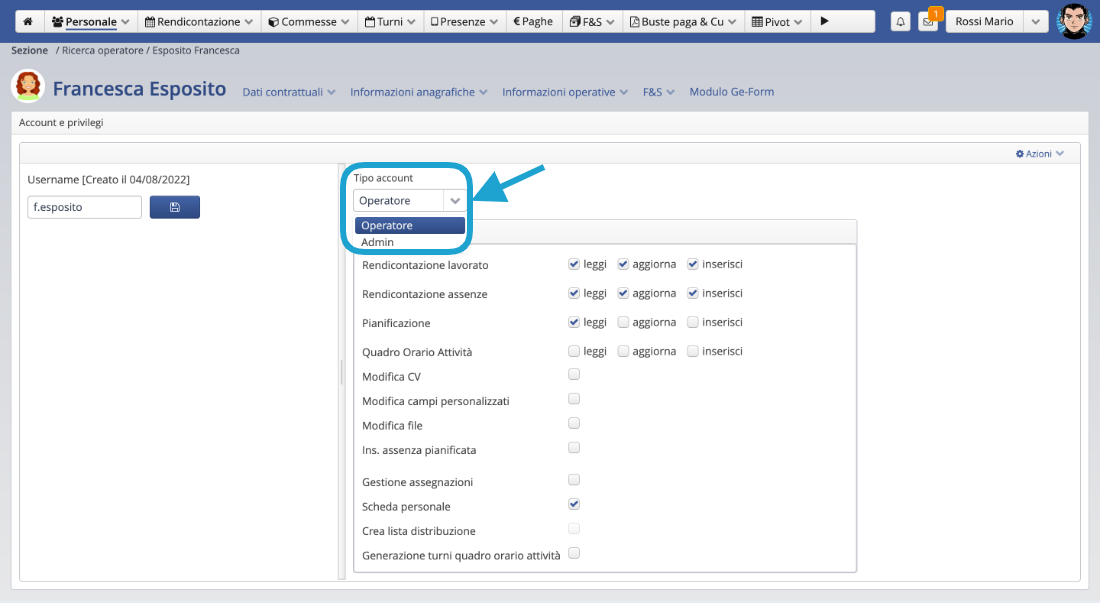Open the notifications bell icon
This screenshot has height=603, width=1100.
(x=900, y=21)
